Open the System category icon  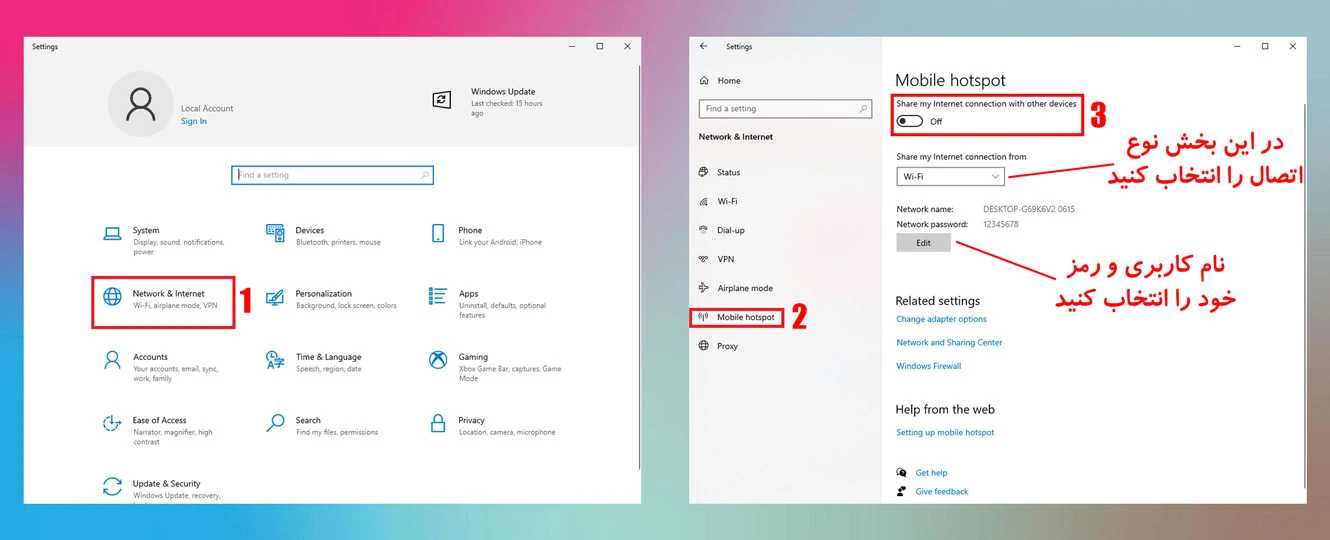112,233
